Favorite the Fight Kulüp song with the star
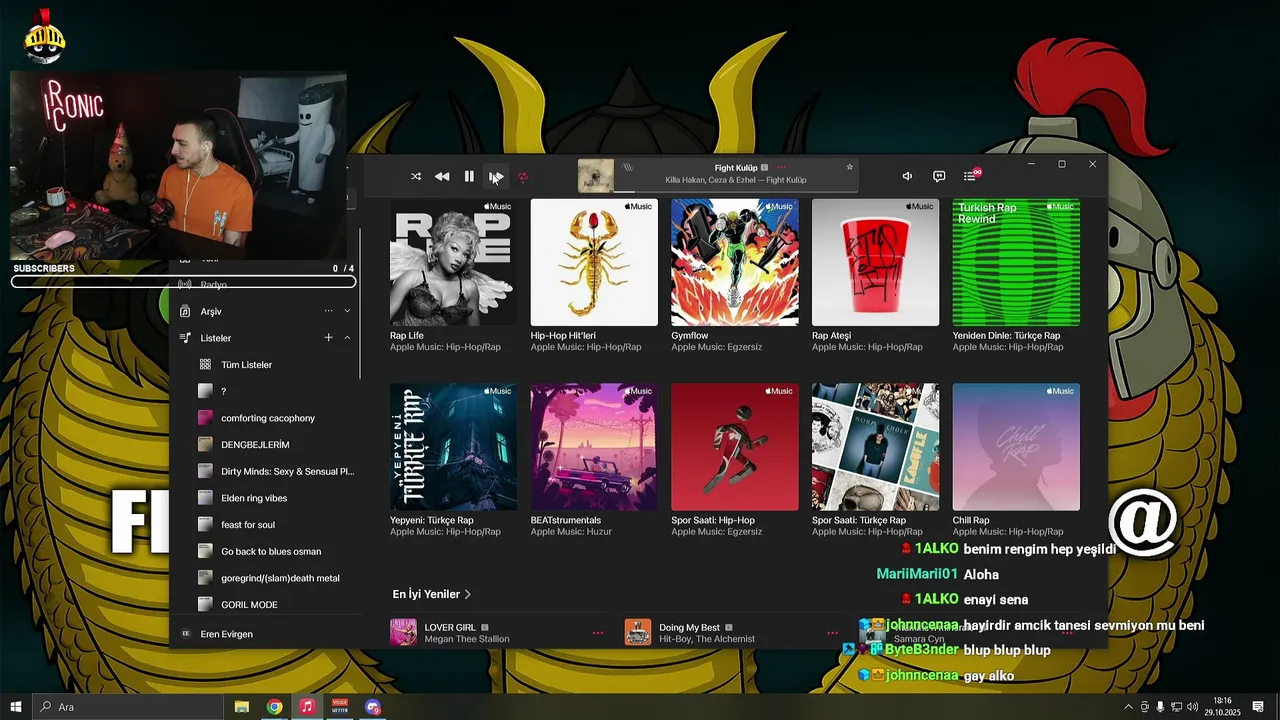1280x720 pixels. tap(850, 167)
